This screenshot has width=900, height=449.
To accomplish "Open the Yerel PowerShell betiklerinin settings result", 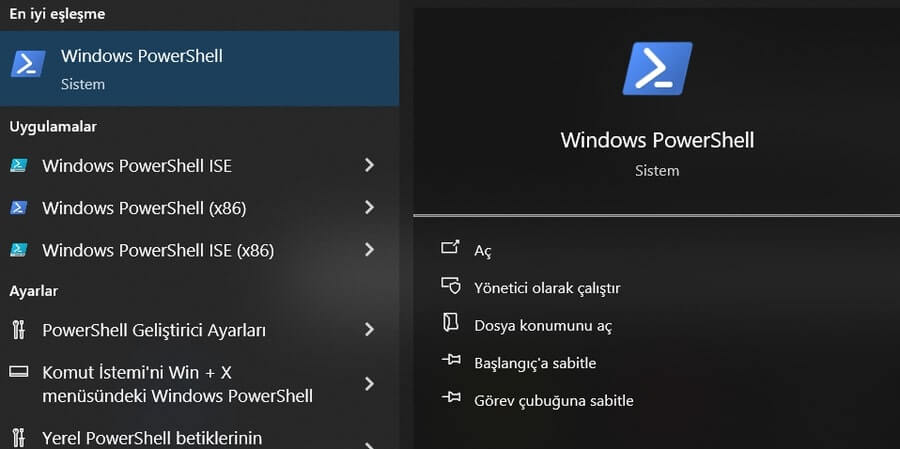I will click(152, 438).
